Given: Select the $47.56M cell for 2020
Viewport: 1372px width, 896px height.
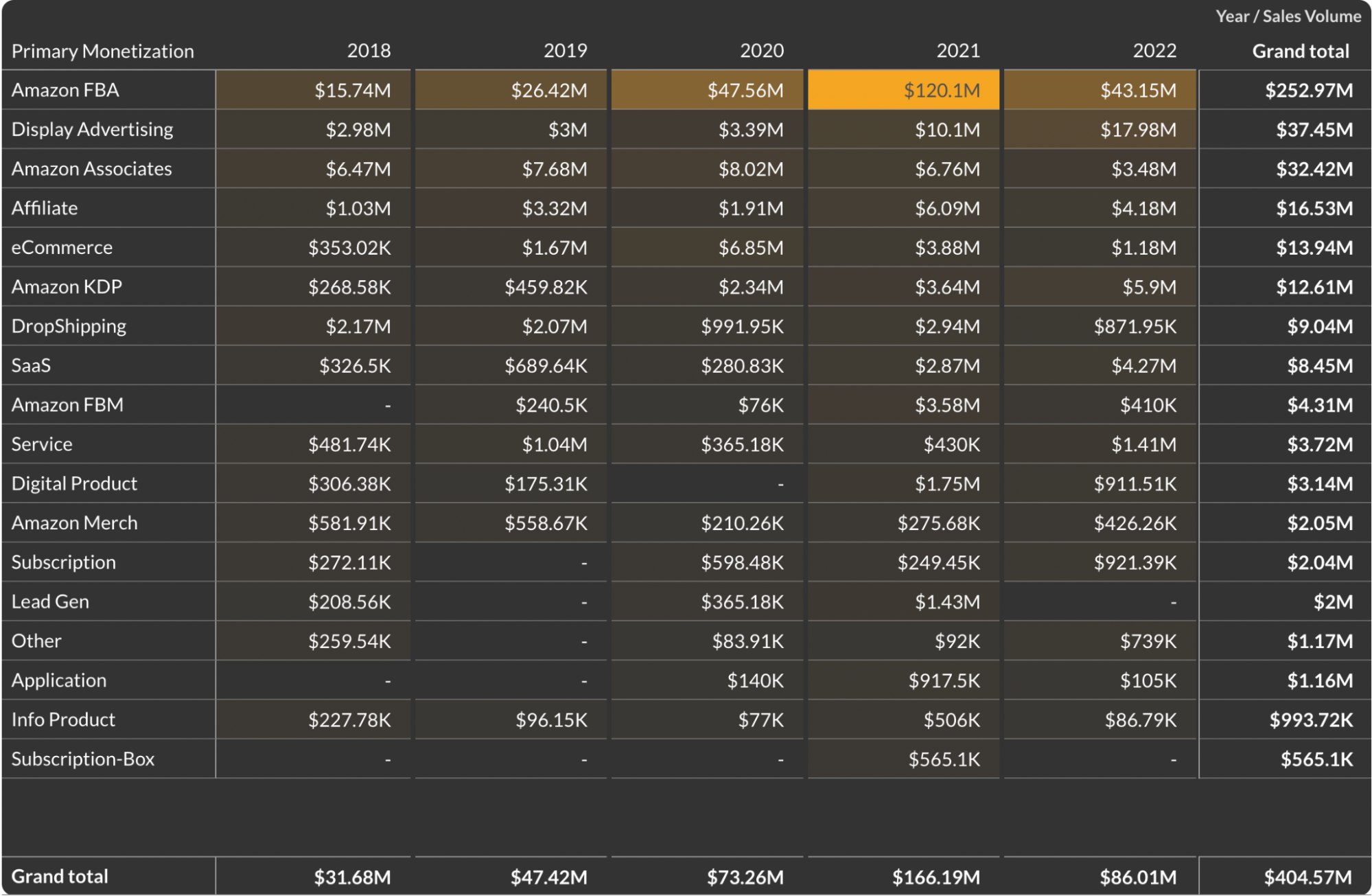Looking at the screenshot, I should click(745, 91).
